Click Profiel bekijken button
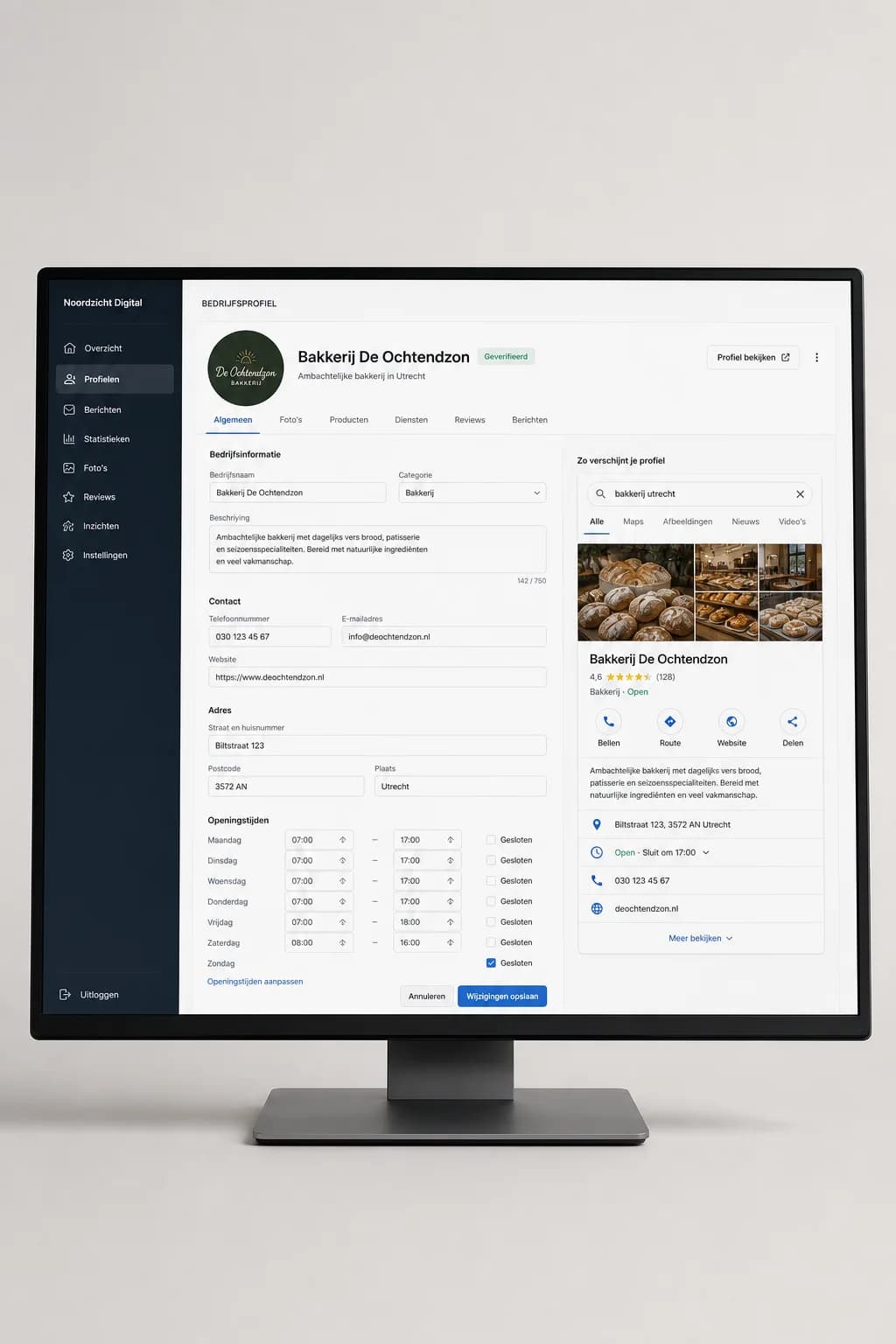 (x=752, y=357)
